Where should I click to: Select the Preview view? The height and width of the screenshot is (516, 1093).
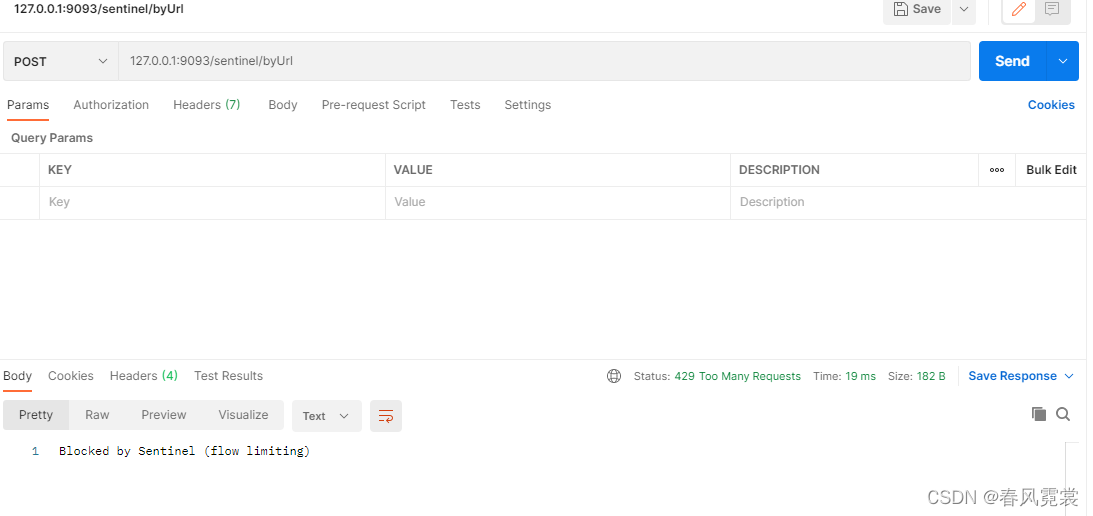[163, 415]
